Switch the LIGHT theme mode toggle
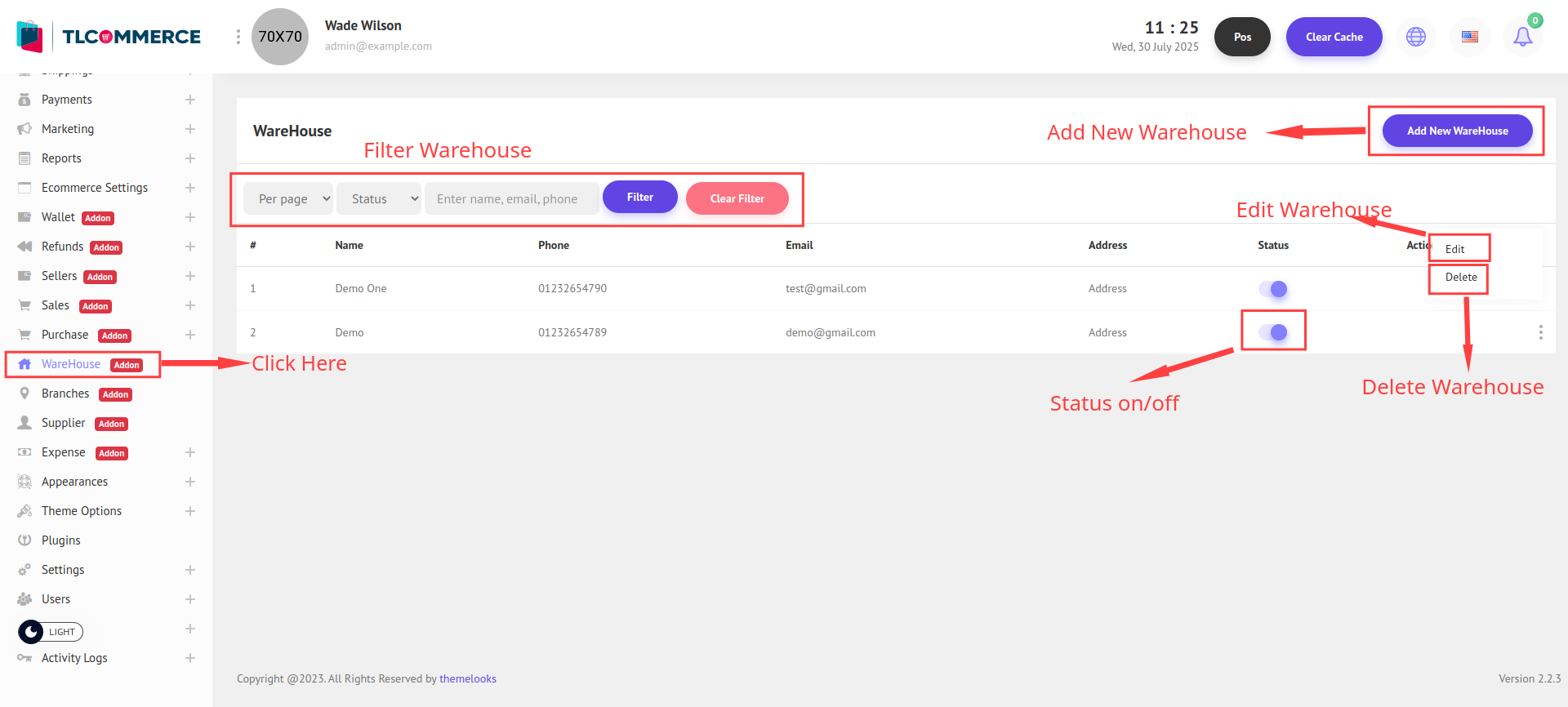The width and height of the screenshot is (1568, 707). [x=51, y=632]
